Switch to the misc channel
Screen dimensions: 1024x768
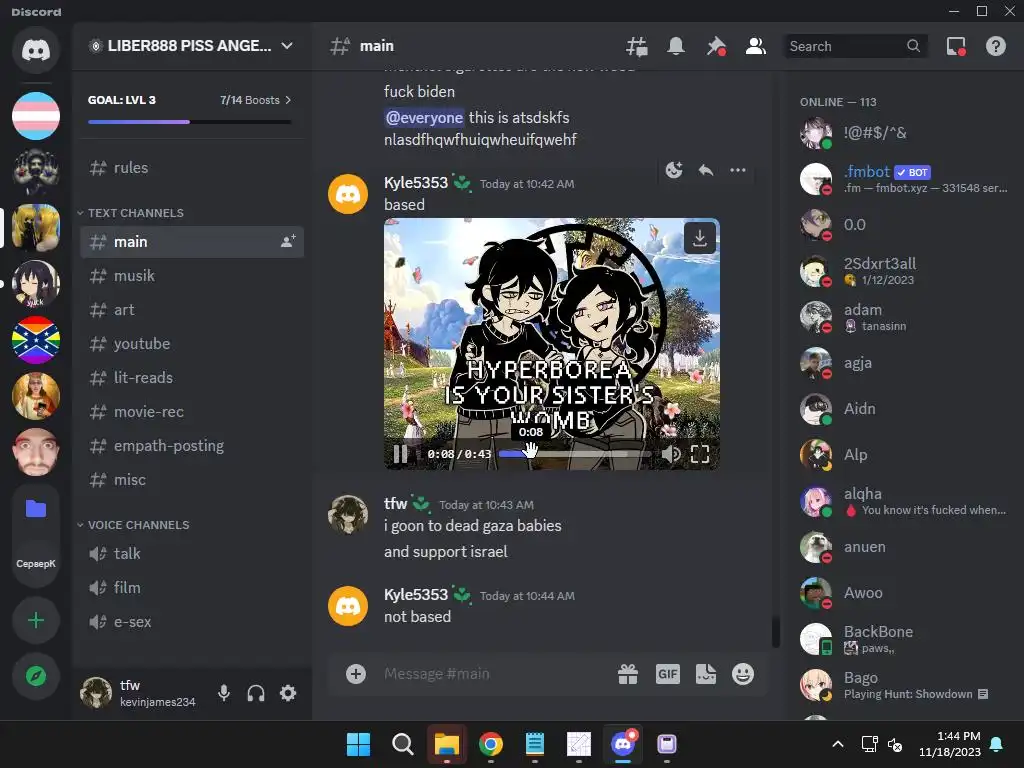tap(191, 479)
